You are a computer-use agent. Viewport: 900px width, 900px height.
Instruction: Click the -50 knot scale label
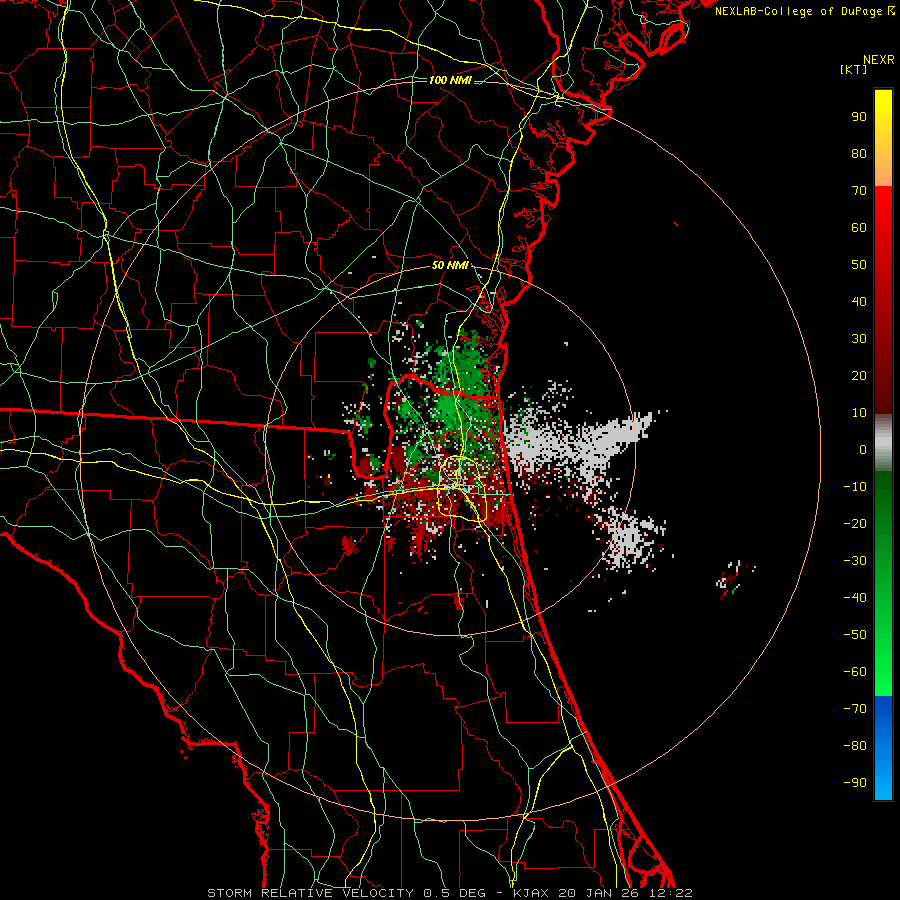pyautogui.click(x=855, y=635)
